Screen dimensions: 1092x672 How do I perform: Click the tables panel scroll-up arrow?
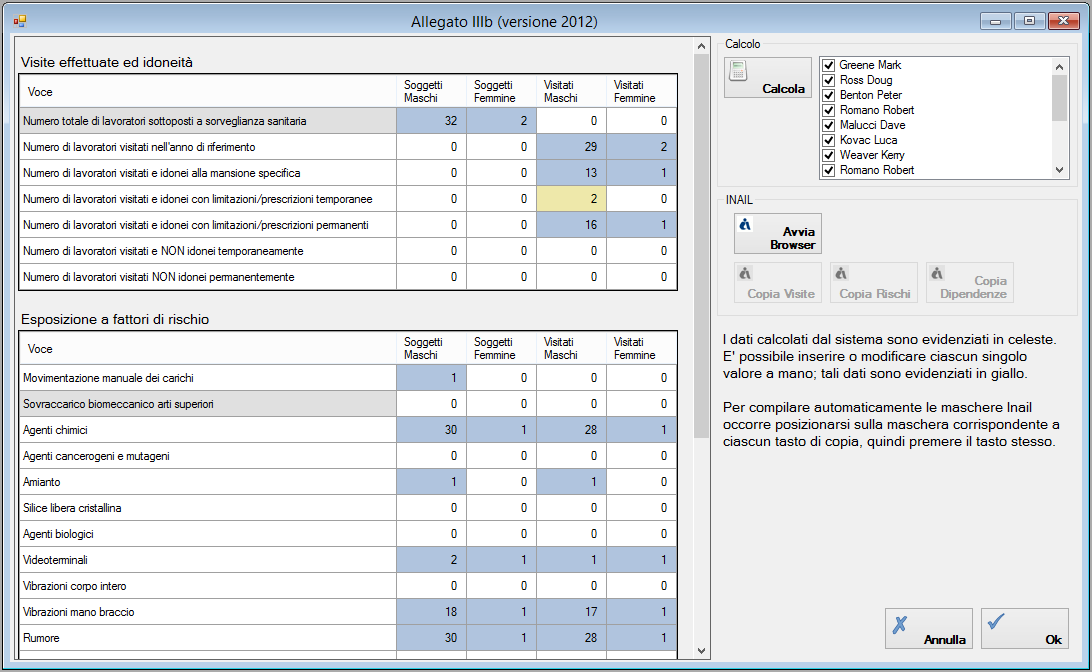(701, 46)
